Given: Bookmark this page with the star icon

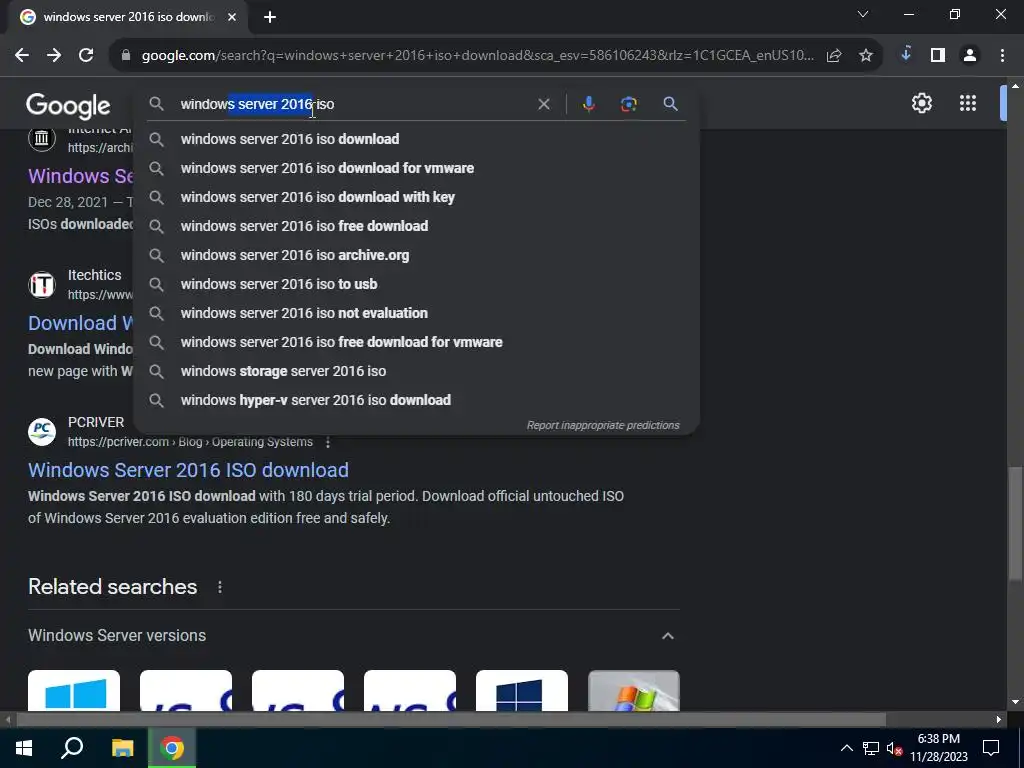Looking at the screenshot, I should click(866, 56).
